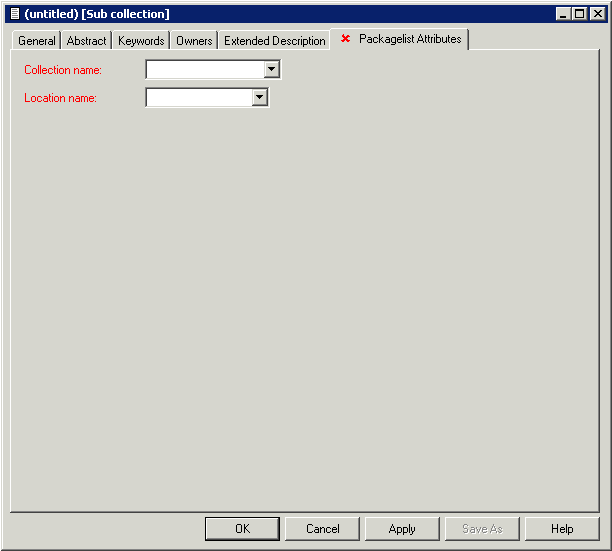The image size is (612, 551).
Task: Select the Keywords tab
Action: coord(141,41)
